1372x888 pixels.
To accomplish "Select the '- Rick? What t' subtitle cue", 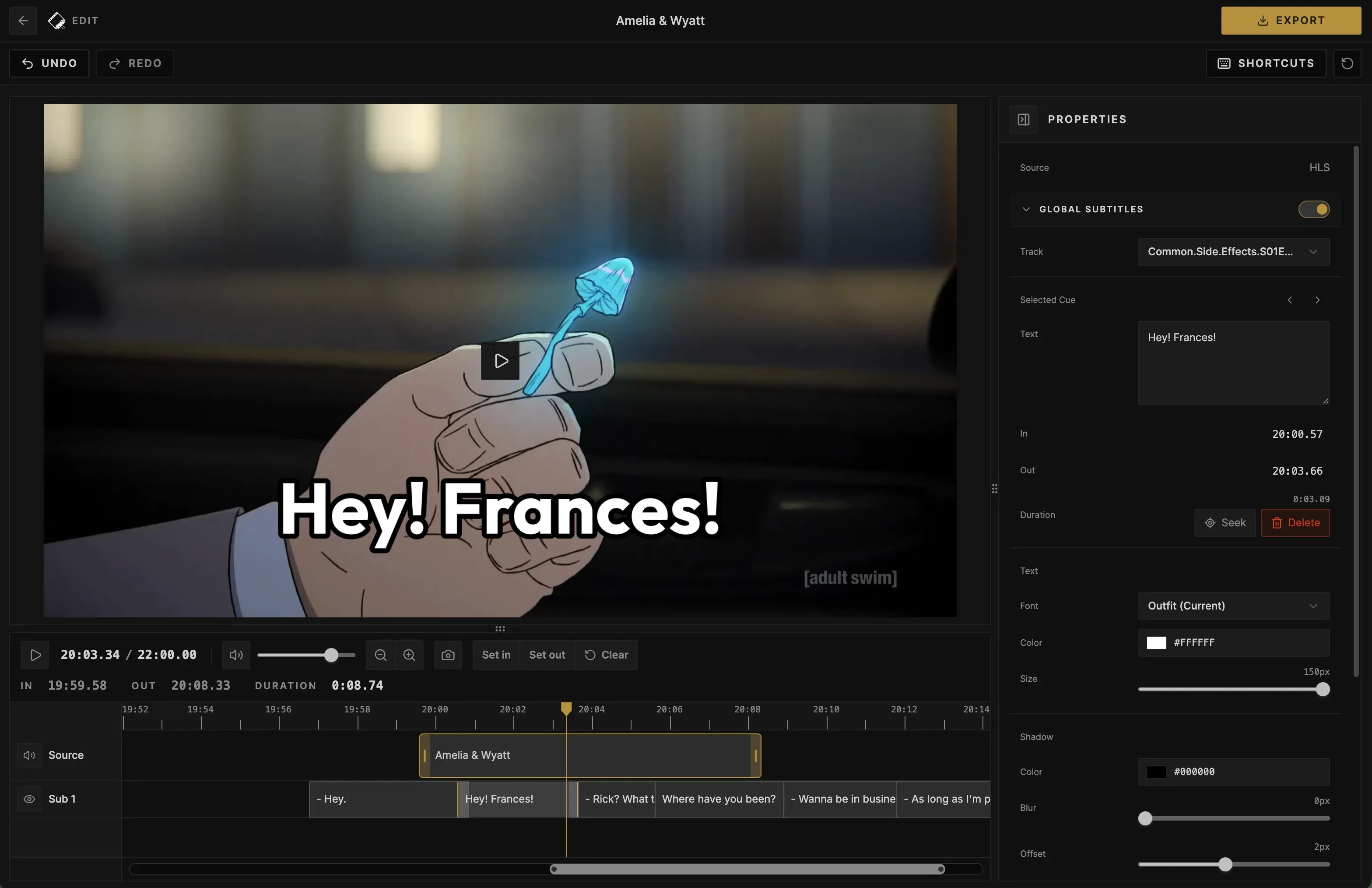I will click(617, 799).
